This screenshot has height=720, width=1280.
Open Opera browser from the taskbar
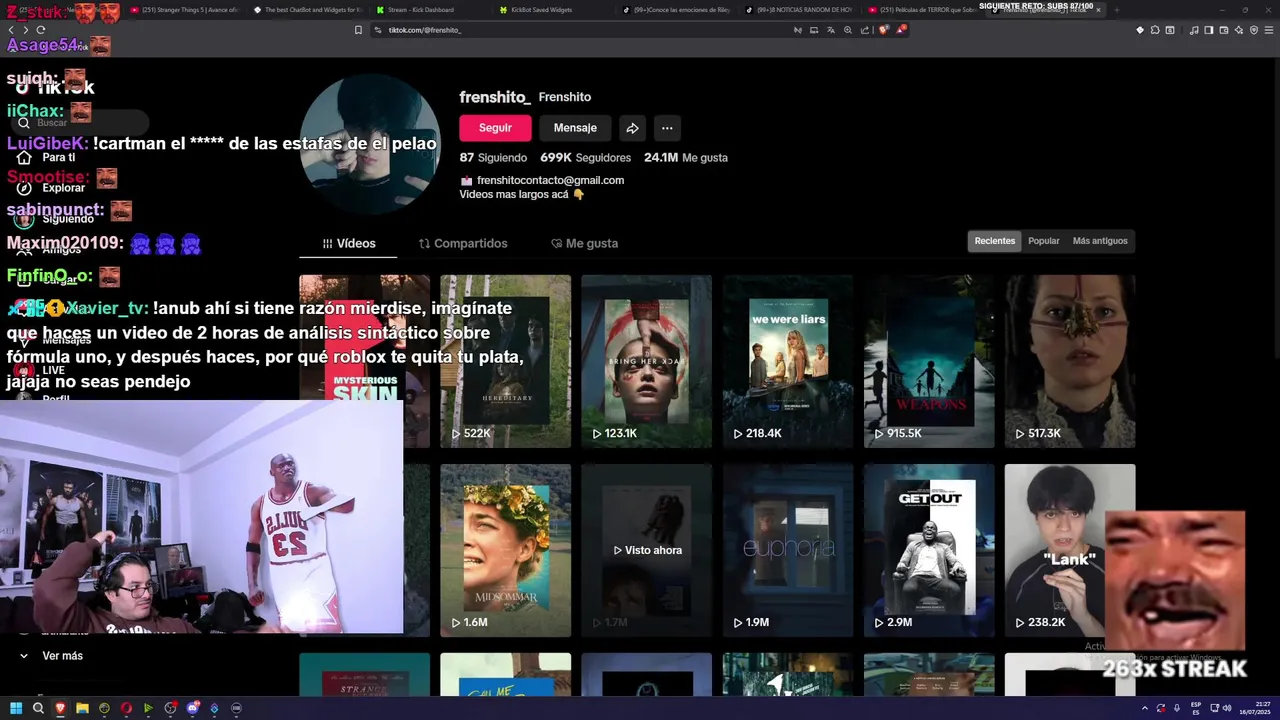click(x=126, y=708)
